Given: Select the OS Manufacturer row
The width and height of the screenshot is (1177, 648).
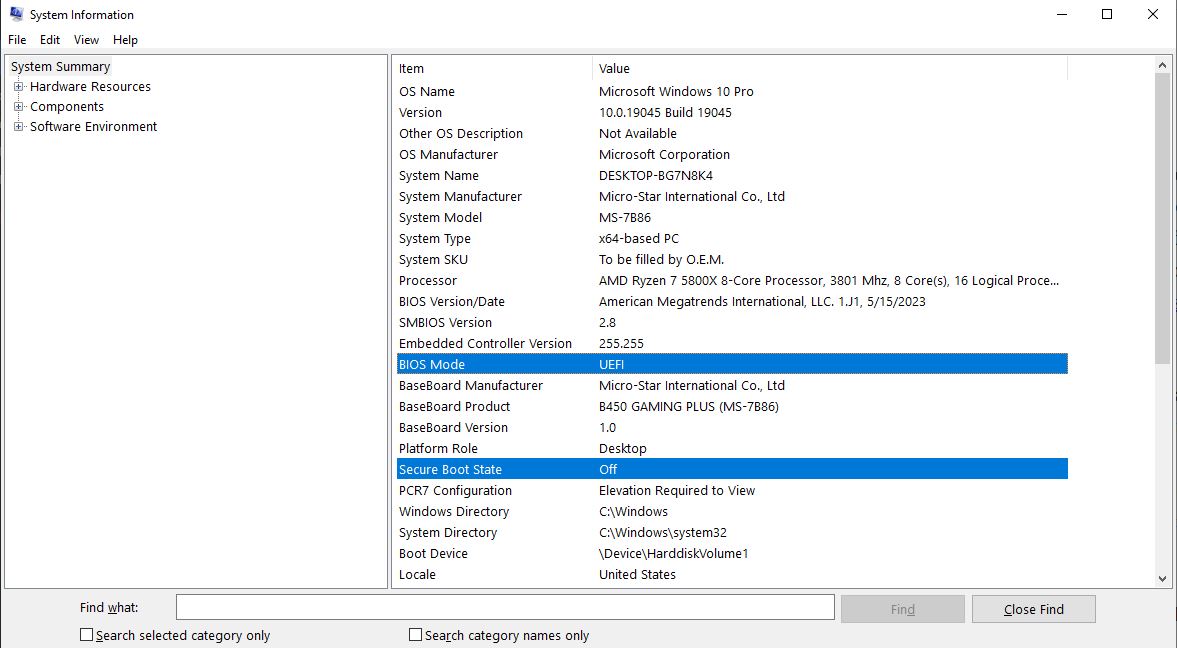Looking at the screenshot, I should coord(732,155).
